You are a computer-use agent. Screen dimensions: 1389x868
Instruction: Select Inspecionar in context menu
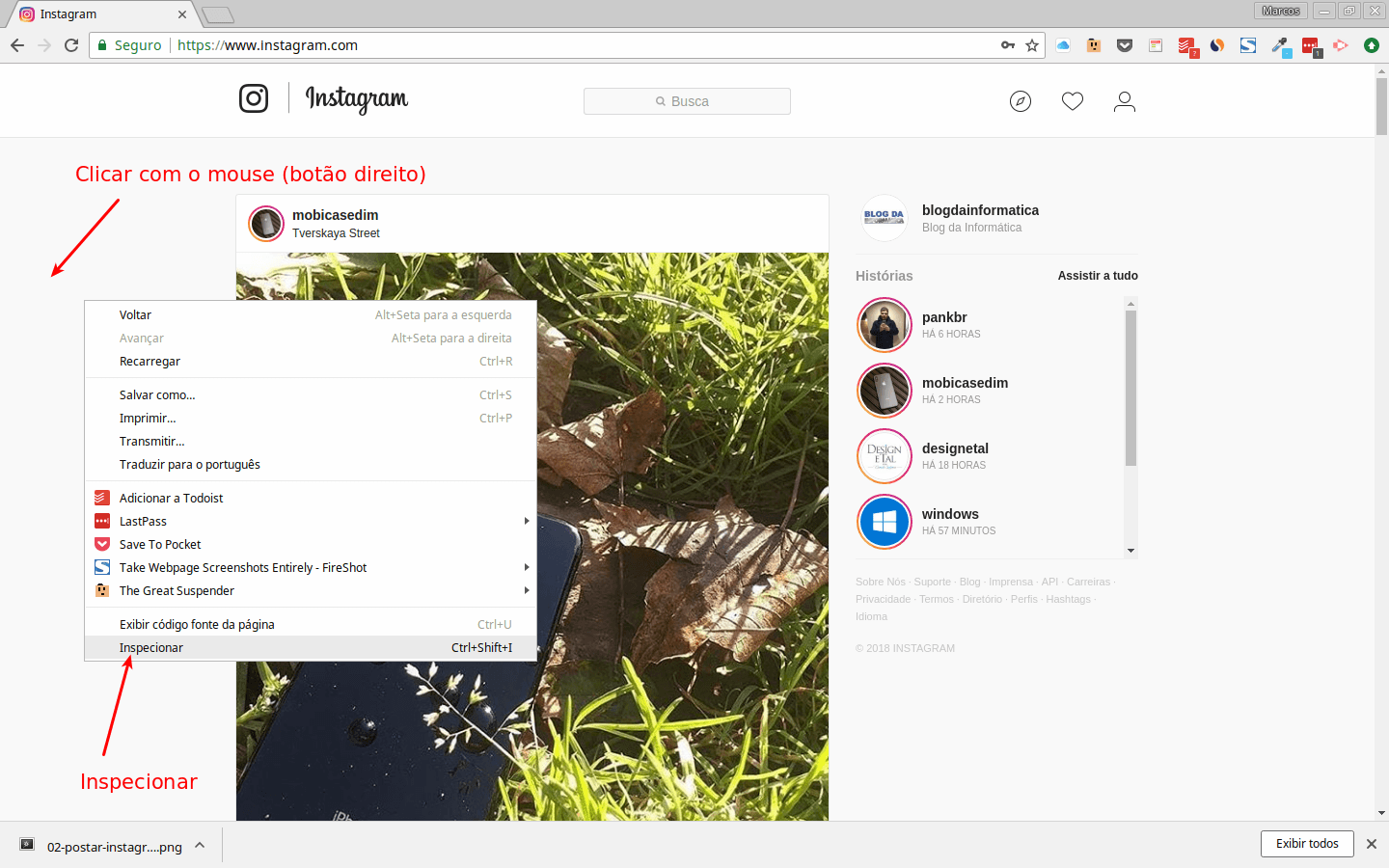pos(311,648)
